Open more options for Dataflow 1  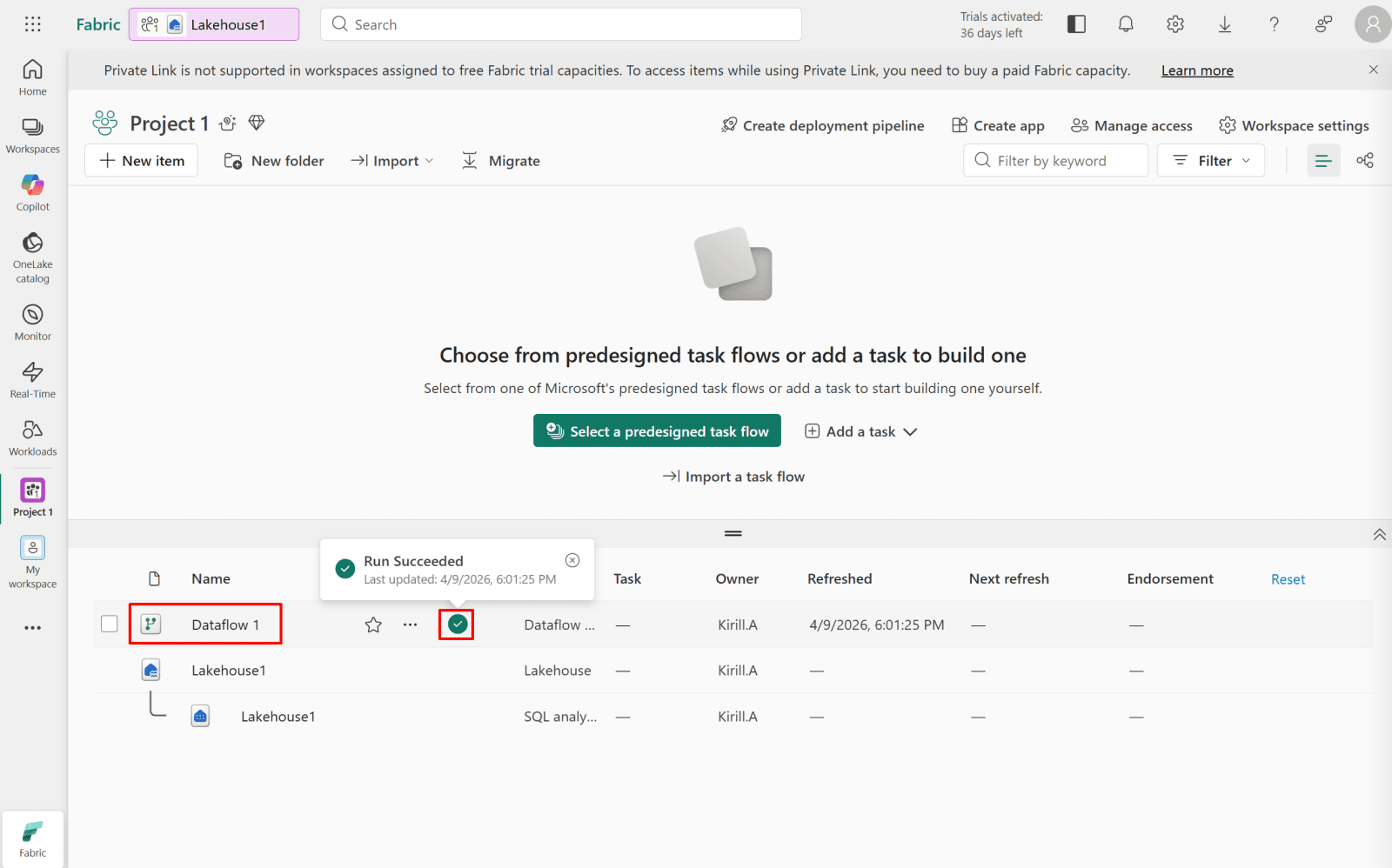[x=410, y=624]
